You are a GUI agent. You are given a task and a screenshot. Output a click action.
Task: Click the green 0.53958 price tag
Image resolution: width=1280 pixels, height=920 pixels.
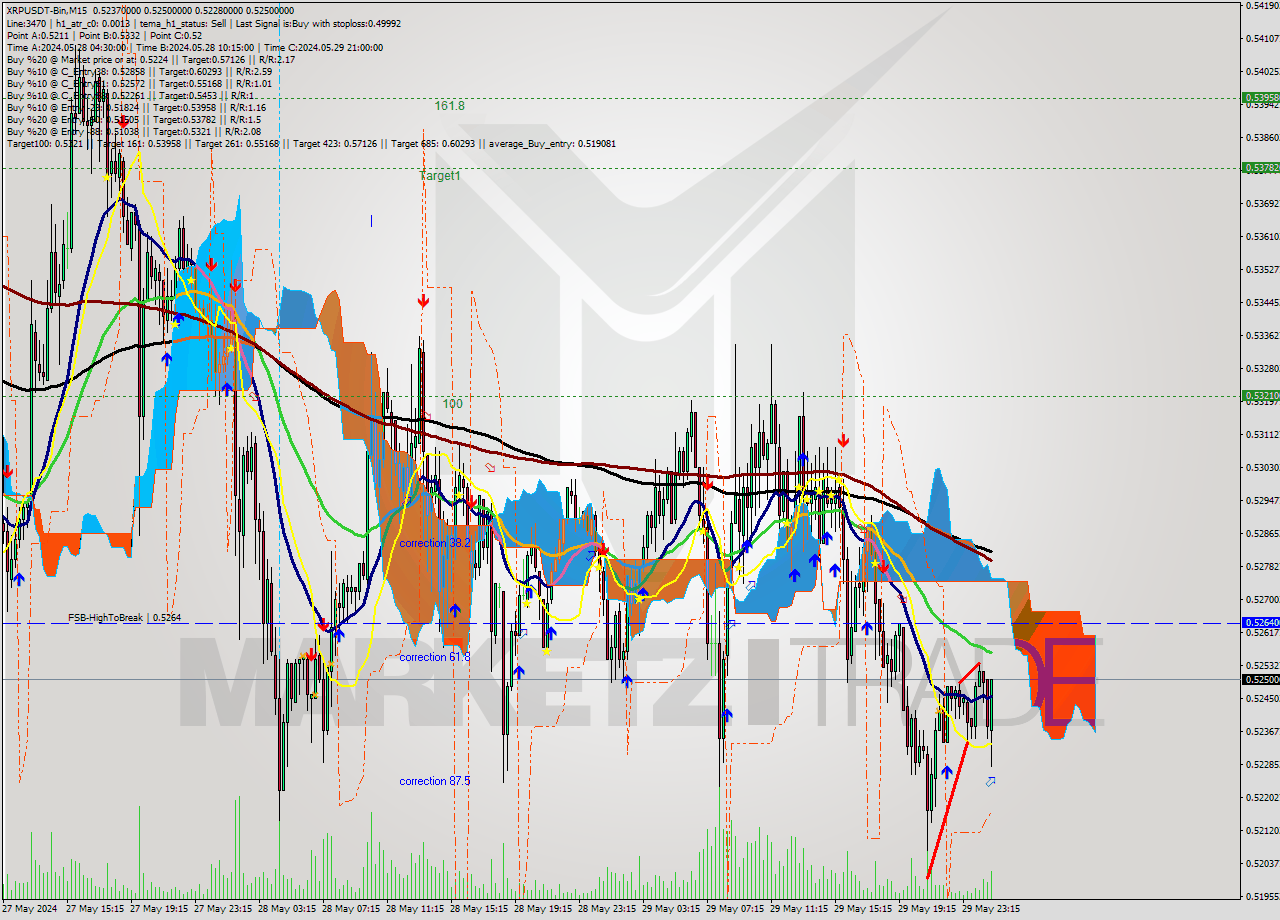tap(1260, 98)
